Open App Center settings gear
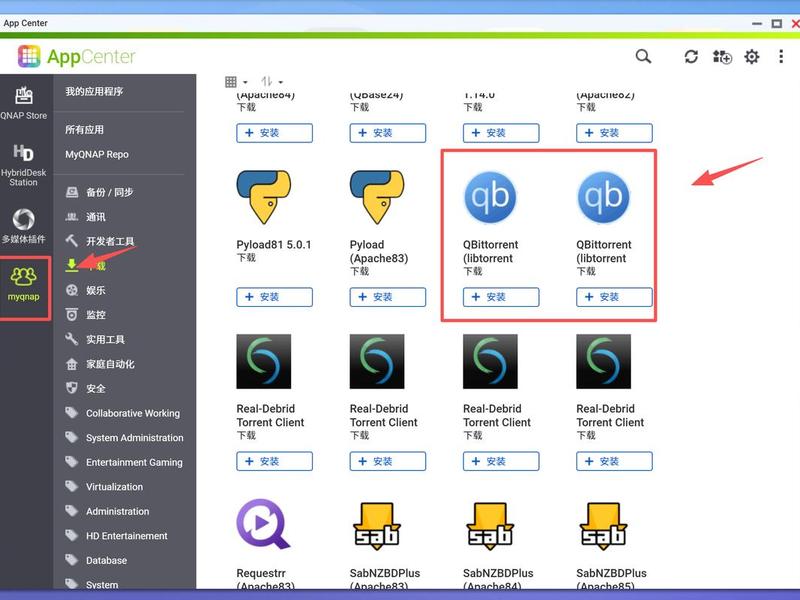 tap(752, 57)
